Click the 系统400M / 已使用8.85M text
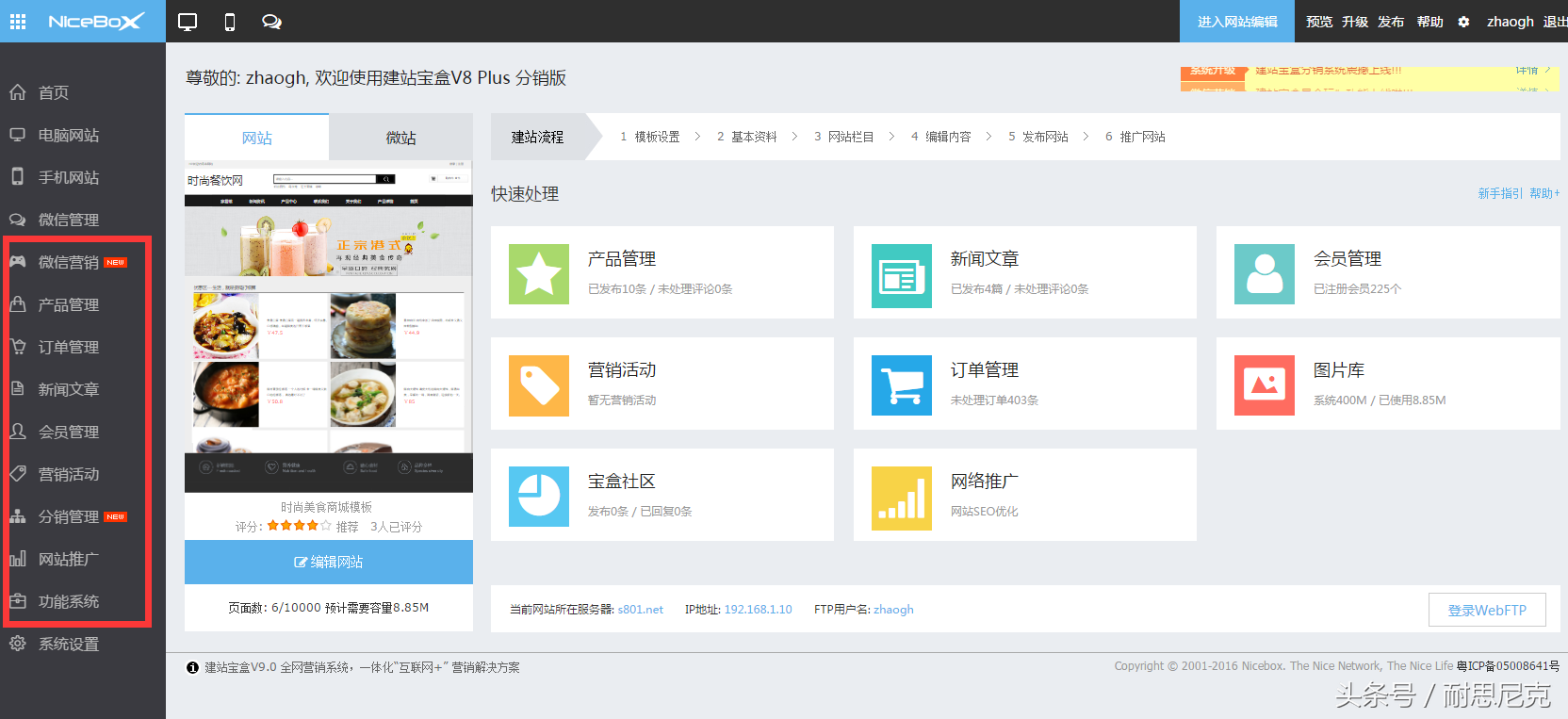 coord(1380,400)
